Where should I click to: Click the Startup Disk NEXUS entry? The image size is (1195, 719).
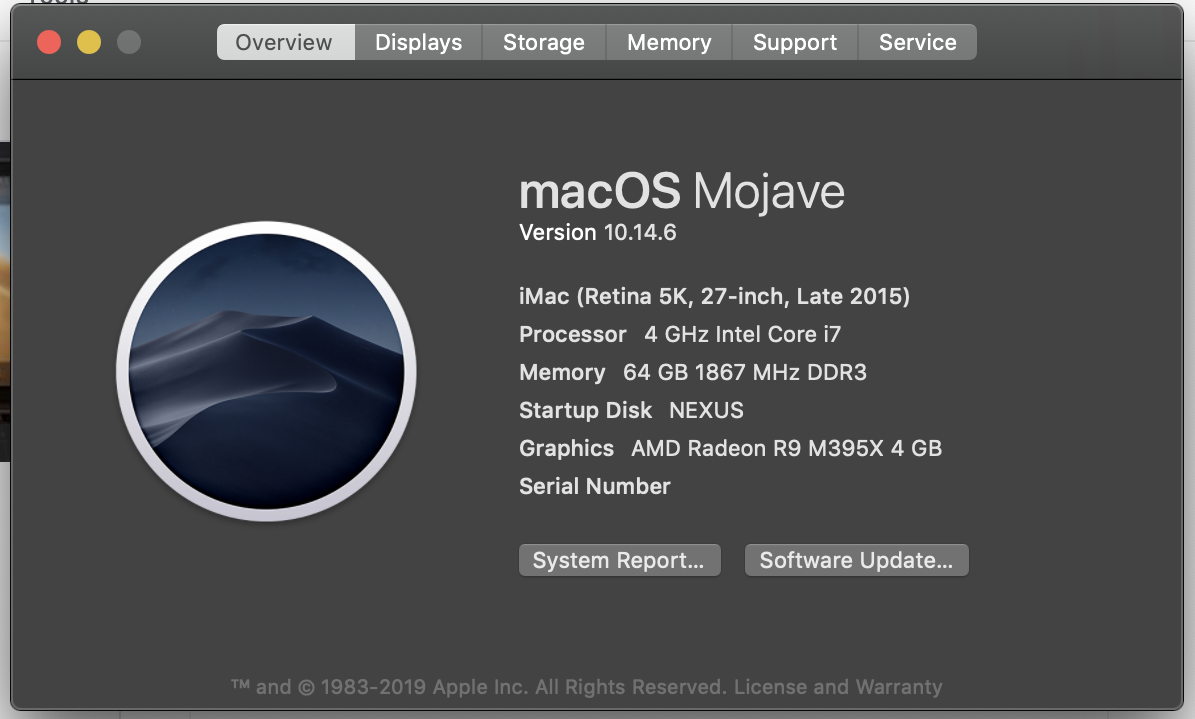(631, 410)
